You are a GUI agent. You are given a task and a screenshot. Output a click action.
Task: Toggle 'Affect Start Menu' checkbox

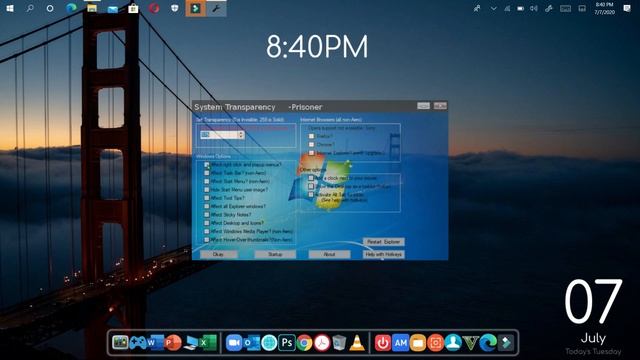pyautogui.click(x=207, y=181)
